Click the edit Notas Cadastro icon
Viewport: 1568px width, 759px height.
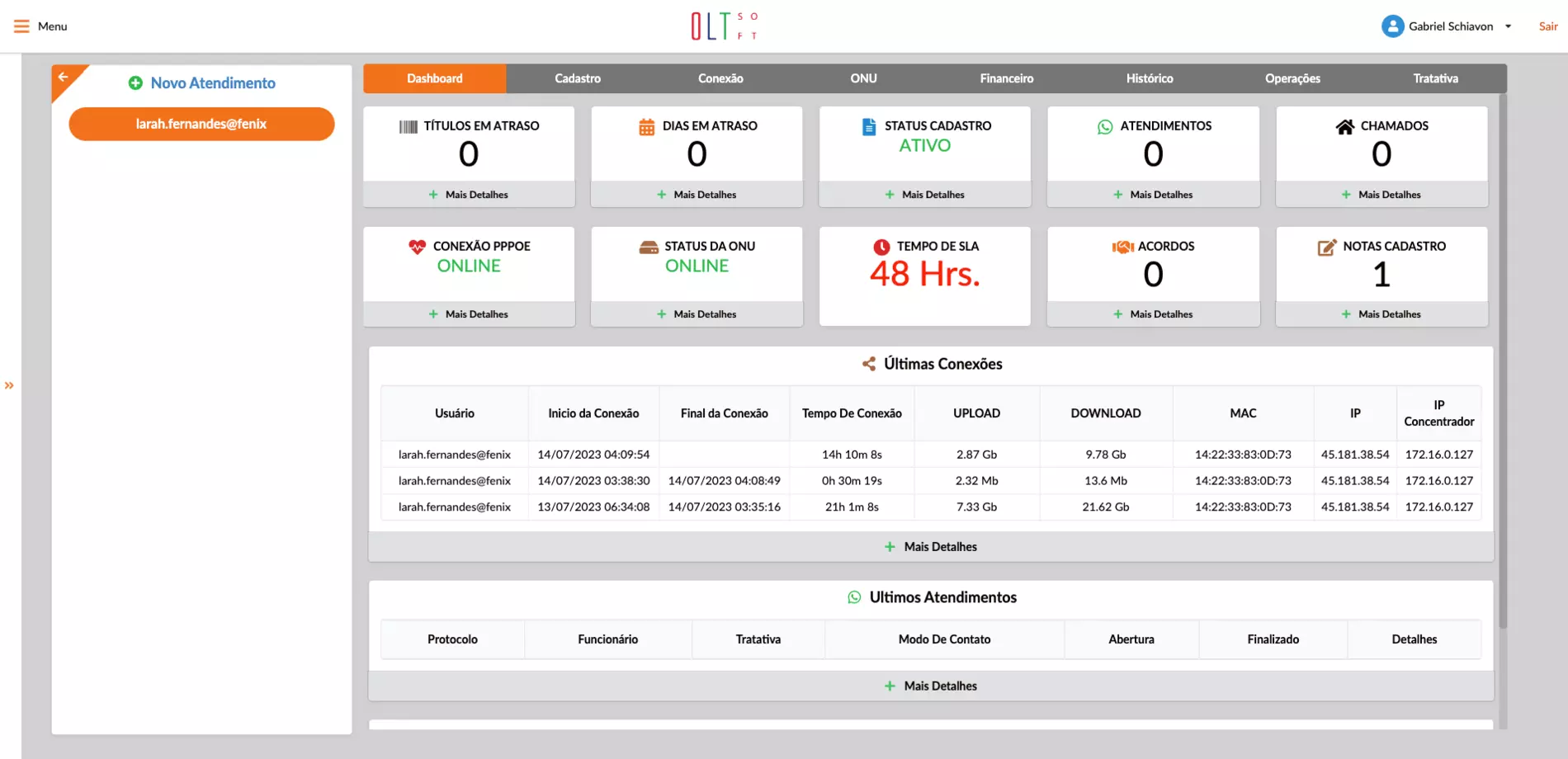click(x=1327, y=247)
